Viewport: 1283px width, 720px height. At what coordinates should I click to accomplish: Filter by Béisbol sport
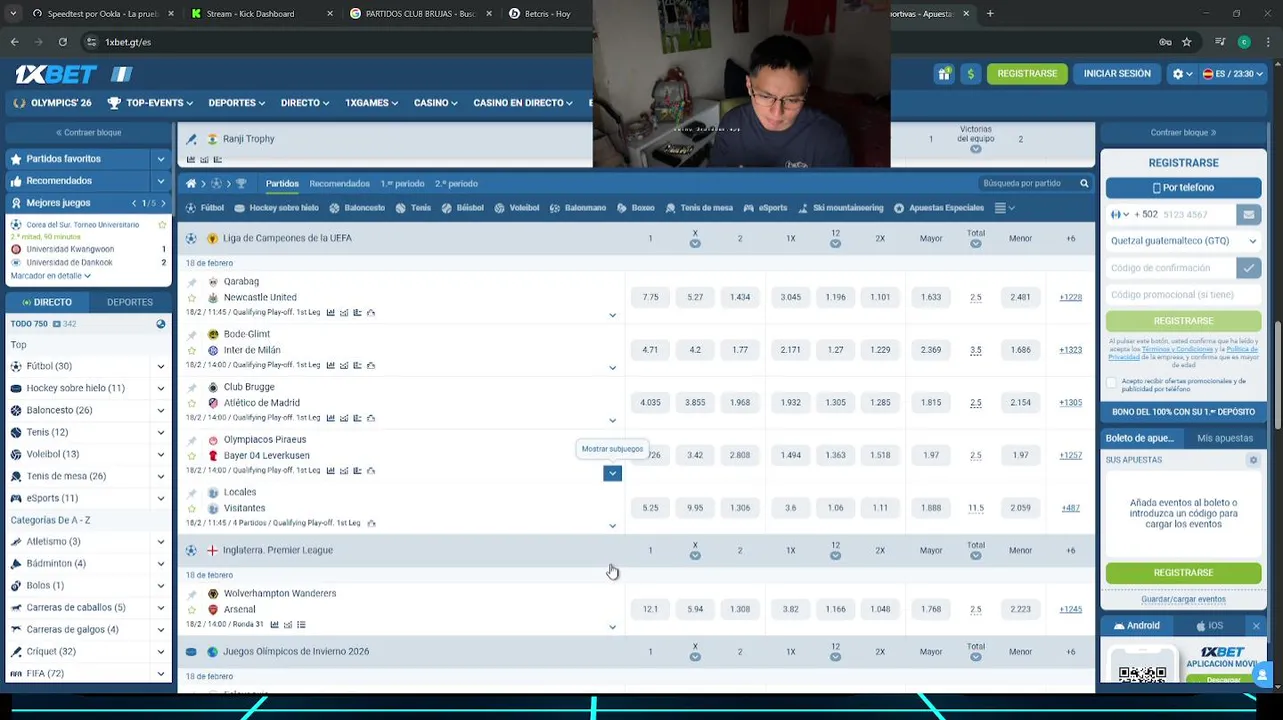coord(462,208)
